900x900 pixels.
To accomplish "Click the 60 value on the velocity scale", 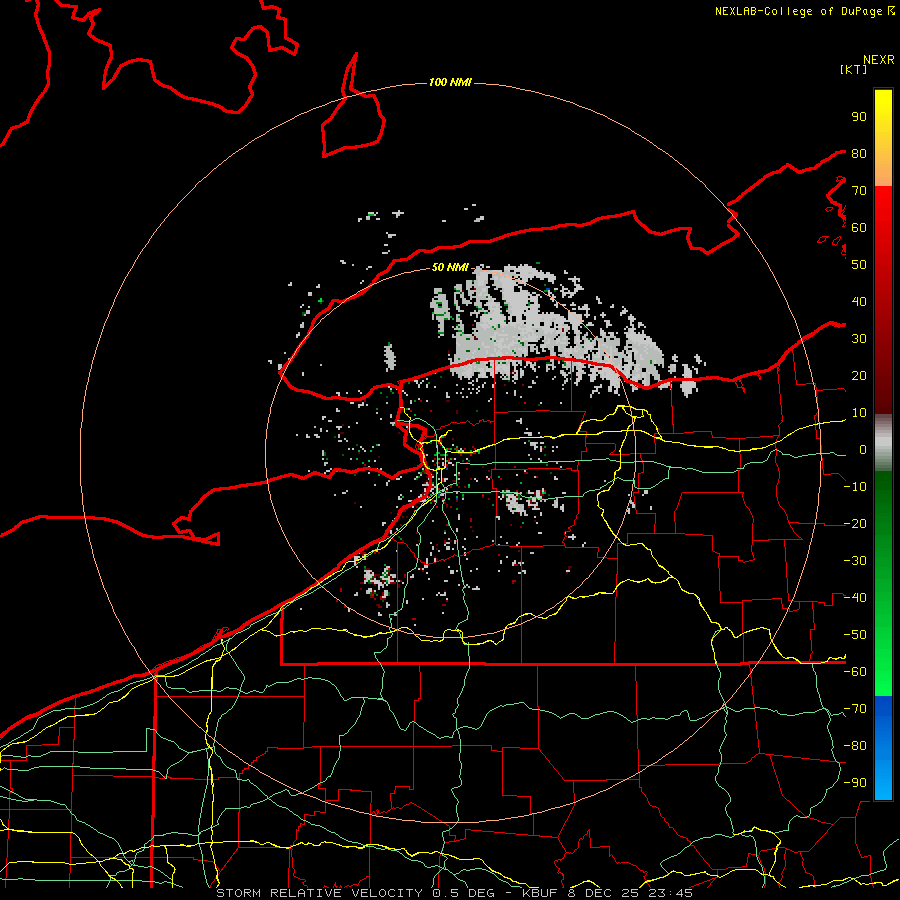I will tap(859, 228).
